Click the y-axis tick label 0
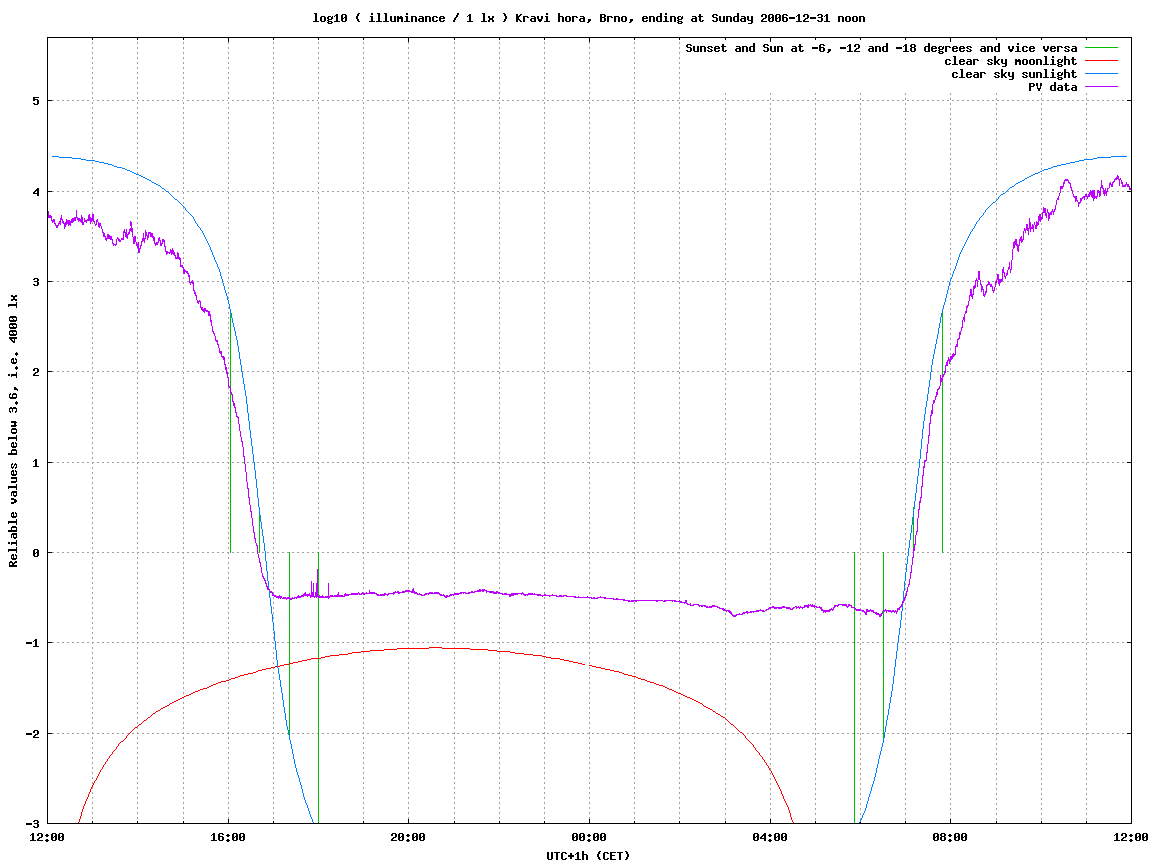Screen dimensions: 1151x863 click(35, 553)
